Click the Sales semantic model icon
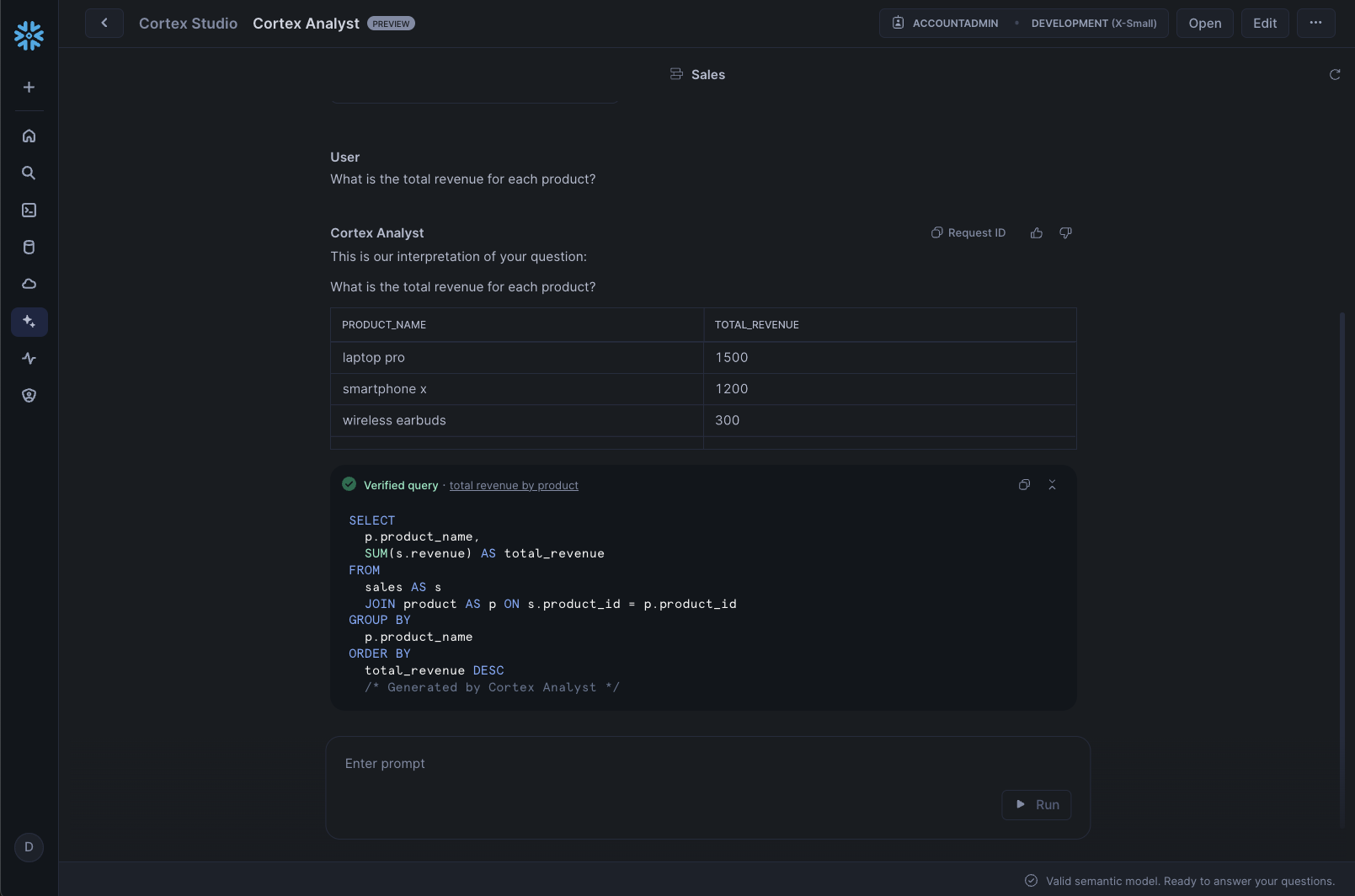 coord(676,74)
